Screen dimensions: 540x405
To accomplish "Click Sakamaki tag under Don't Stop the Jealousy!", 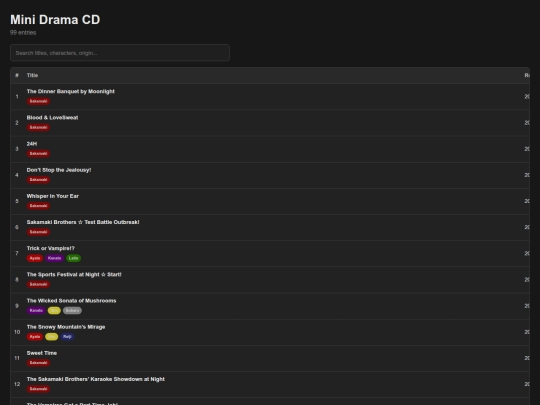I will [38, 180].
